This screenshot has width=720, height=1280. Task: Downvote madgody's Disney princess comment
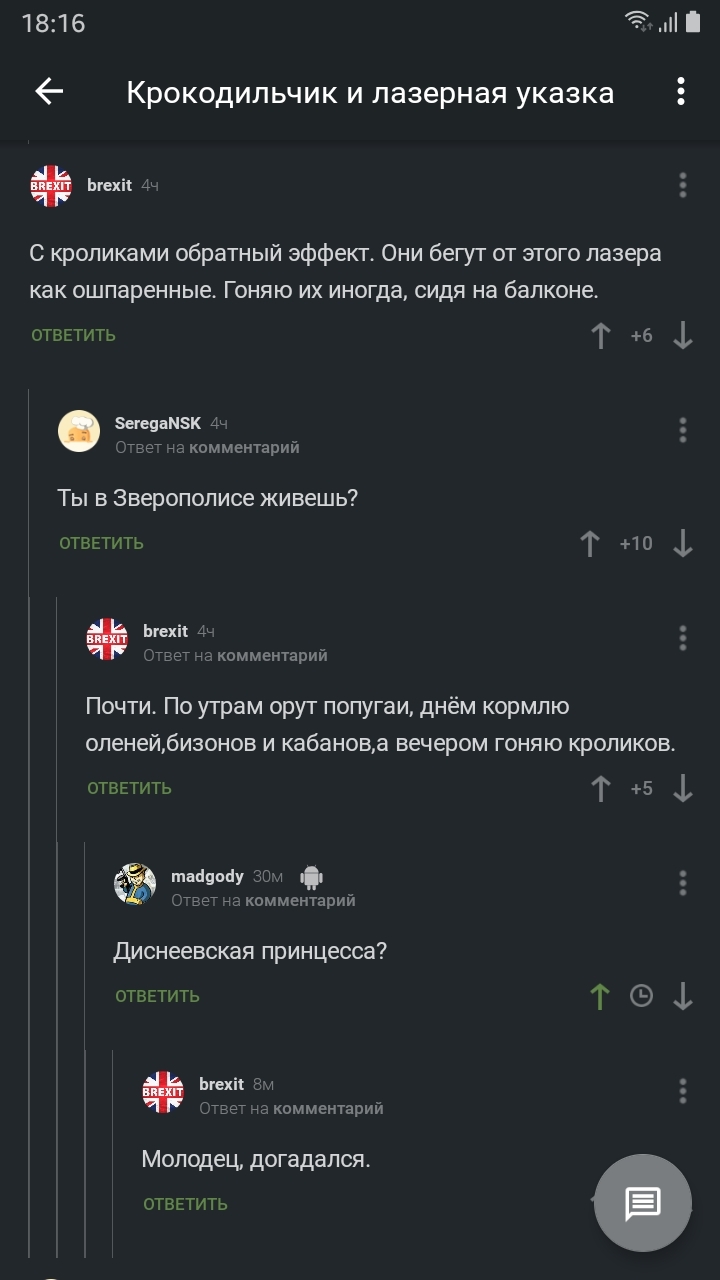(683, 996)
